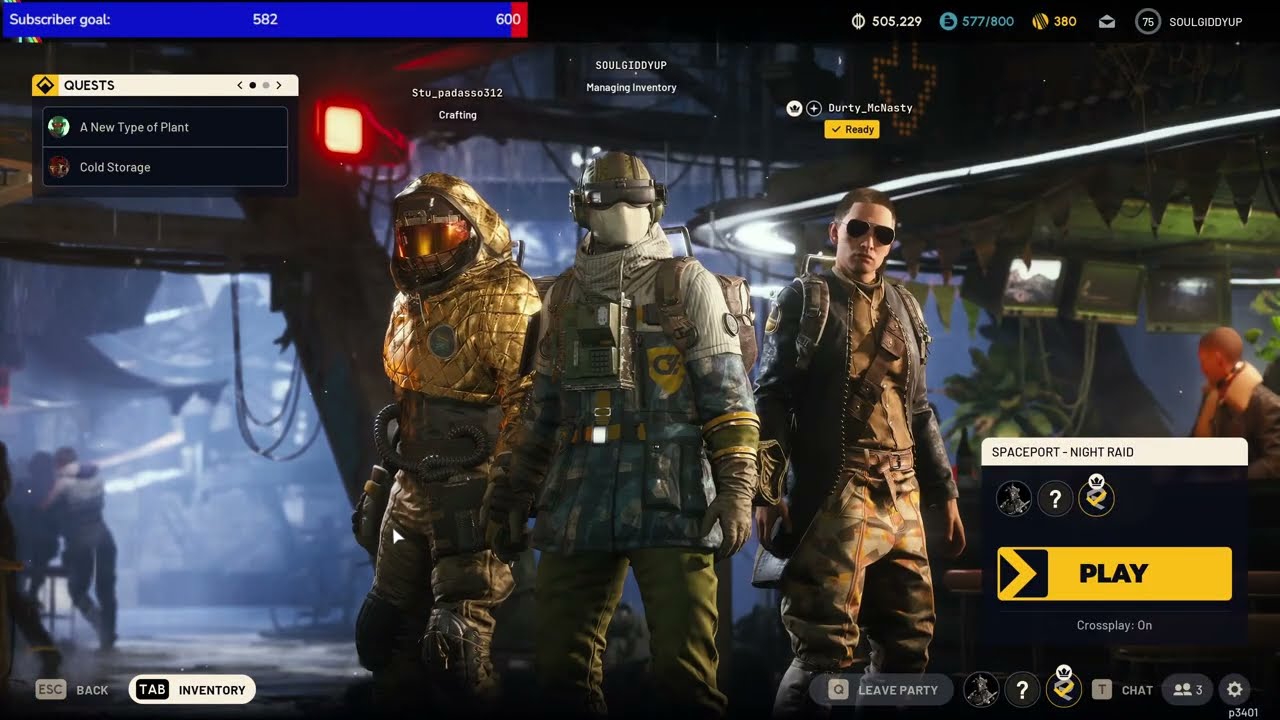Toggle the Crossplay: On setting

point(1114,625)
